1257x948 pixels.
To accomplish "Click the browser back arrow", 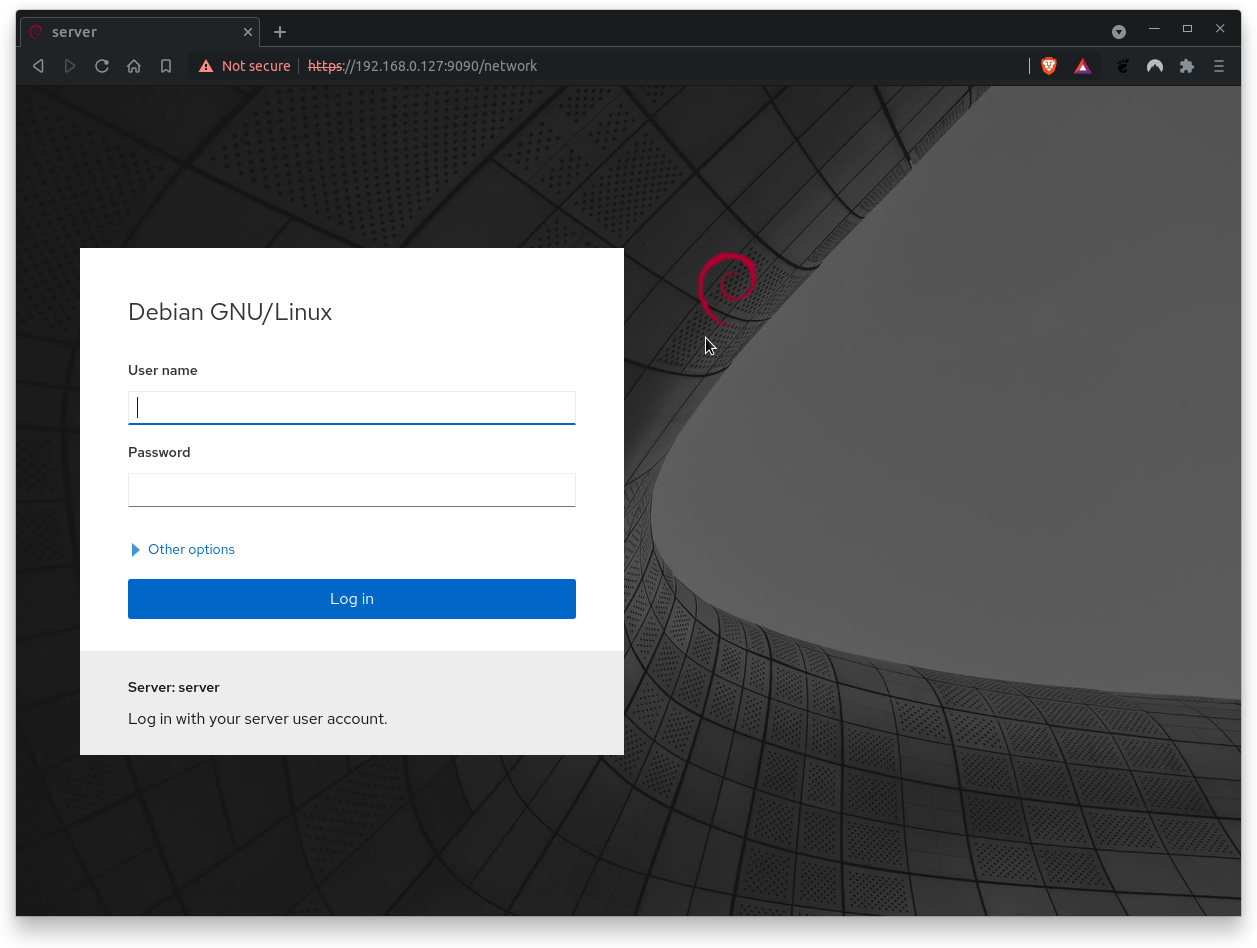I will click(38, 66).
